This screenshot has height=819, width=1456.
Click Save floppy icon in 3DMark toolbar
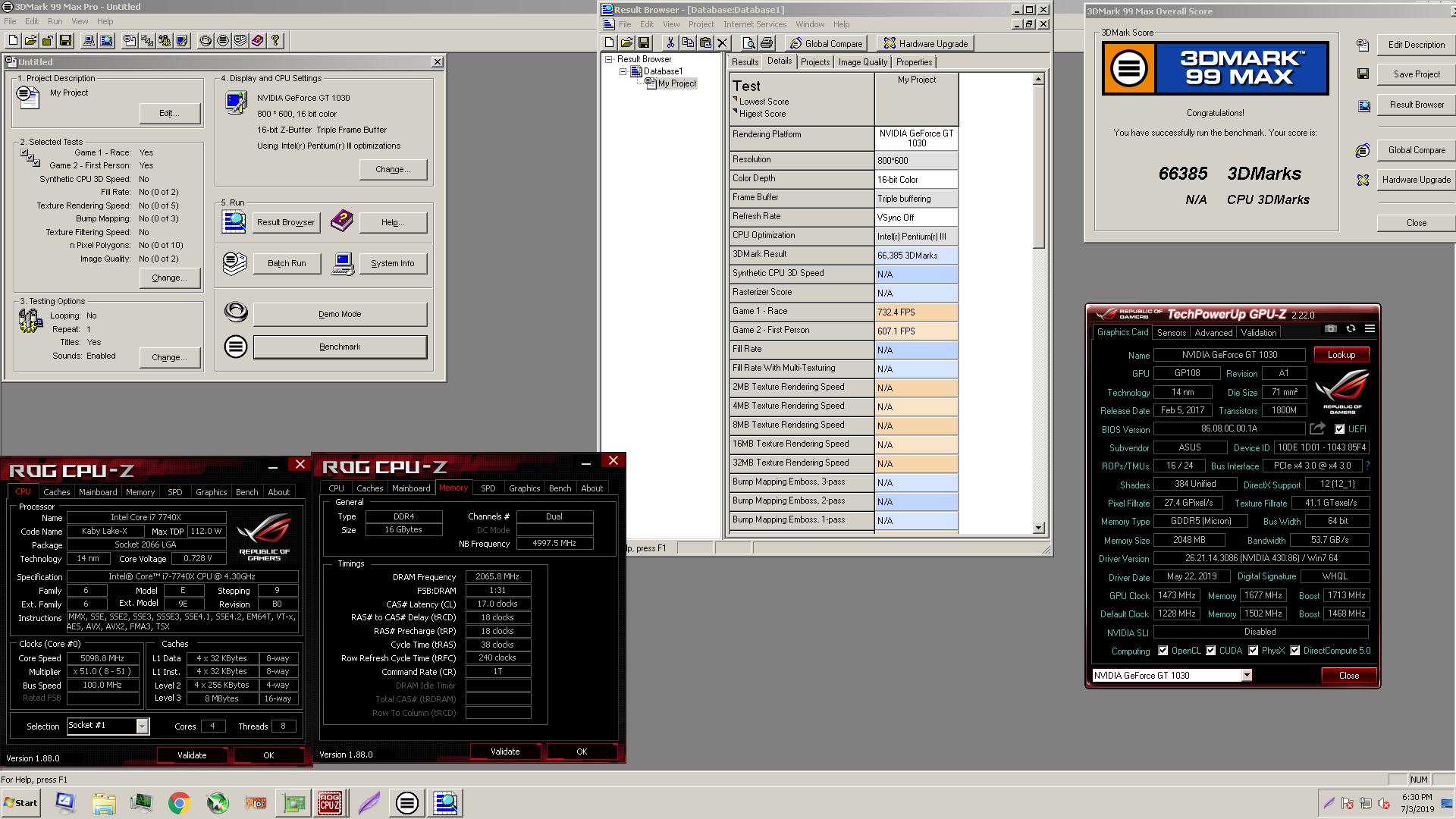pyautogui.click(x=65, y=41)
